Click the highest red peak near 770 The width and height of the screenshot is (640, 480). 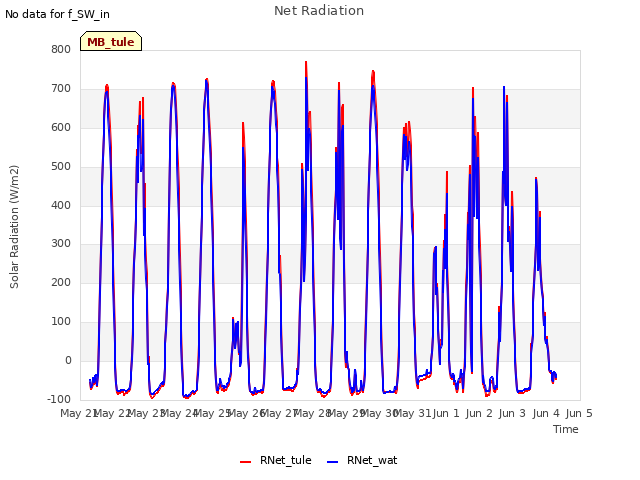click(x=306, y=62)
